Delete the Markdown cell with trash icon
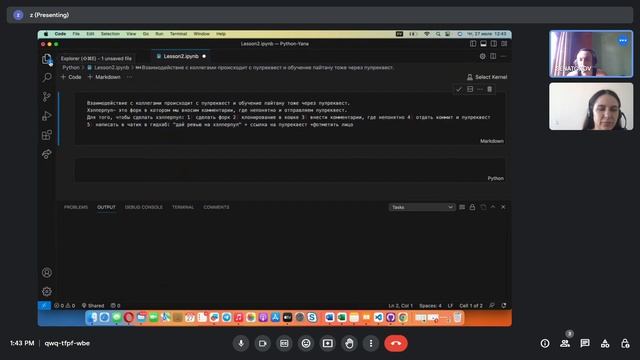Image resolution: width=640 pixels, height=360 pixels. click(489, 89)
